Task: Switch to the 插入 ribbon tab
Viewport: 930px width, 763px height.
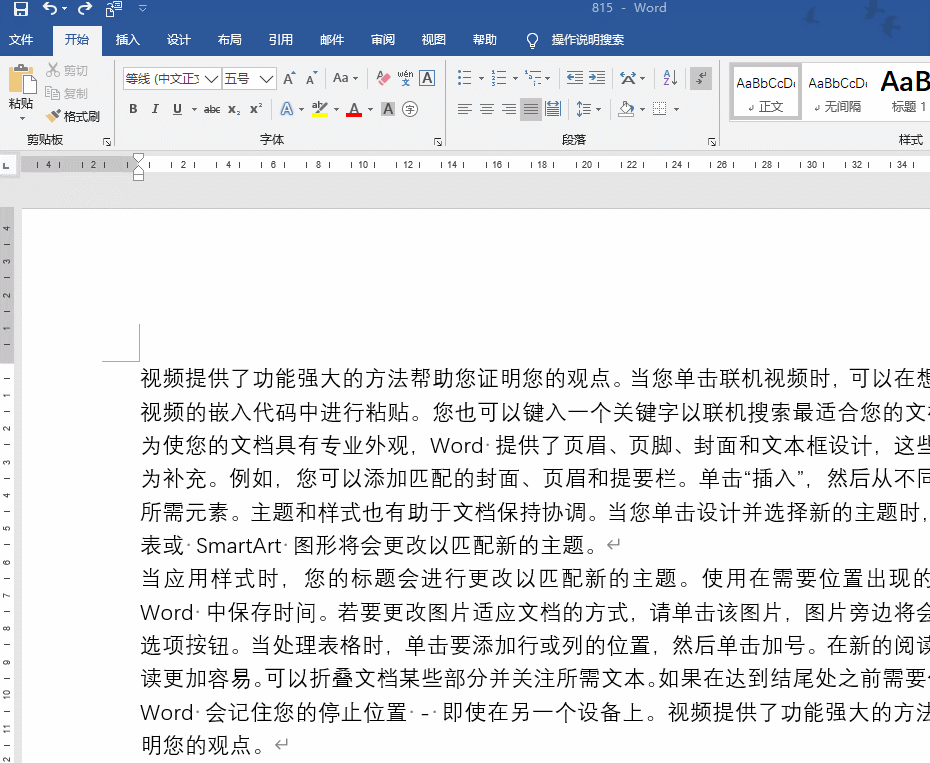Action: [x=127, y=40]
